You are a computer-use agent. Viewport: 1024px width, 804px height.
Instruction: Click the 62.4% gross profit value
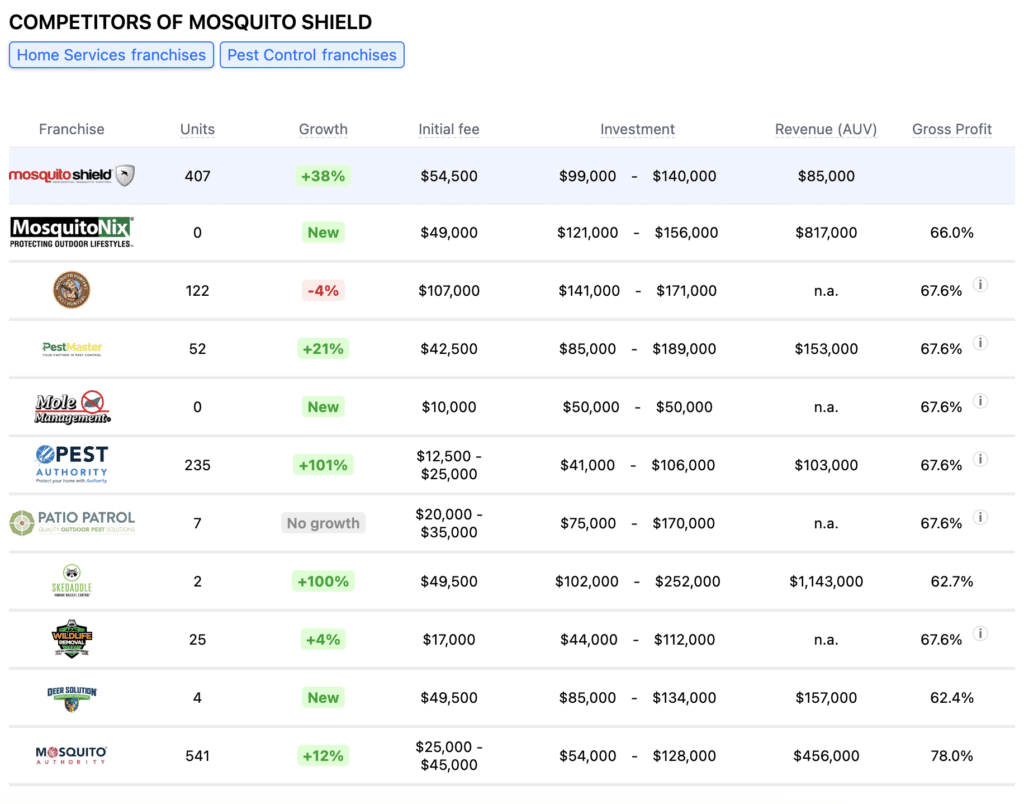952,698
